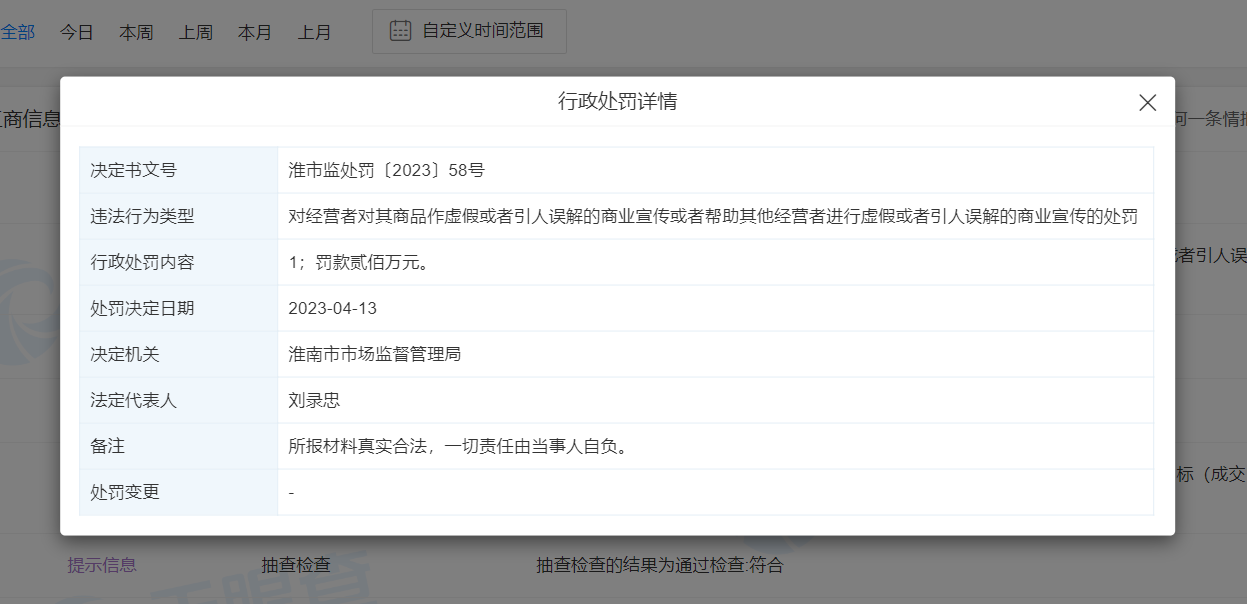Click authority 淮南市市场监督管理局

point(374,354)
